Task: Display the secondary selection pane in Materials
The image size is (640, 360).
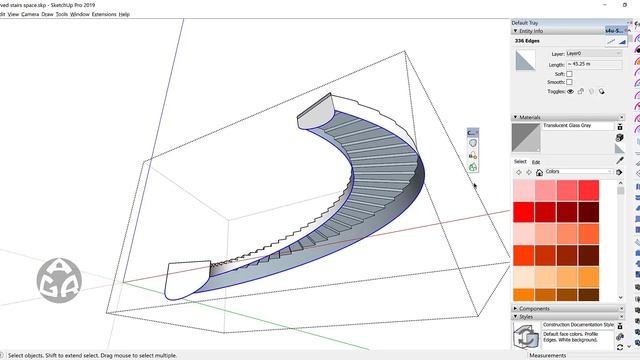Action: [620, 127]
